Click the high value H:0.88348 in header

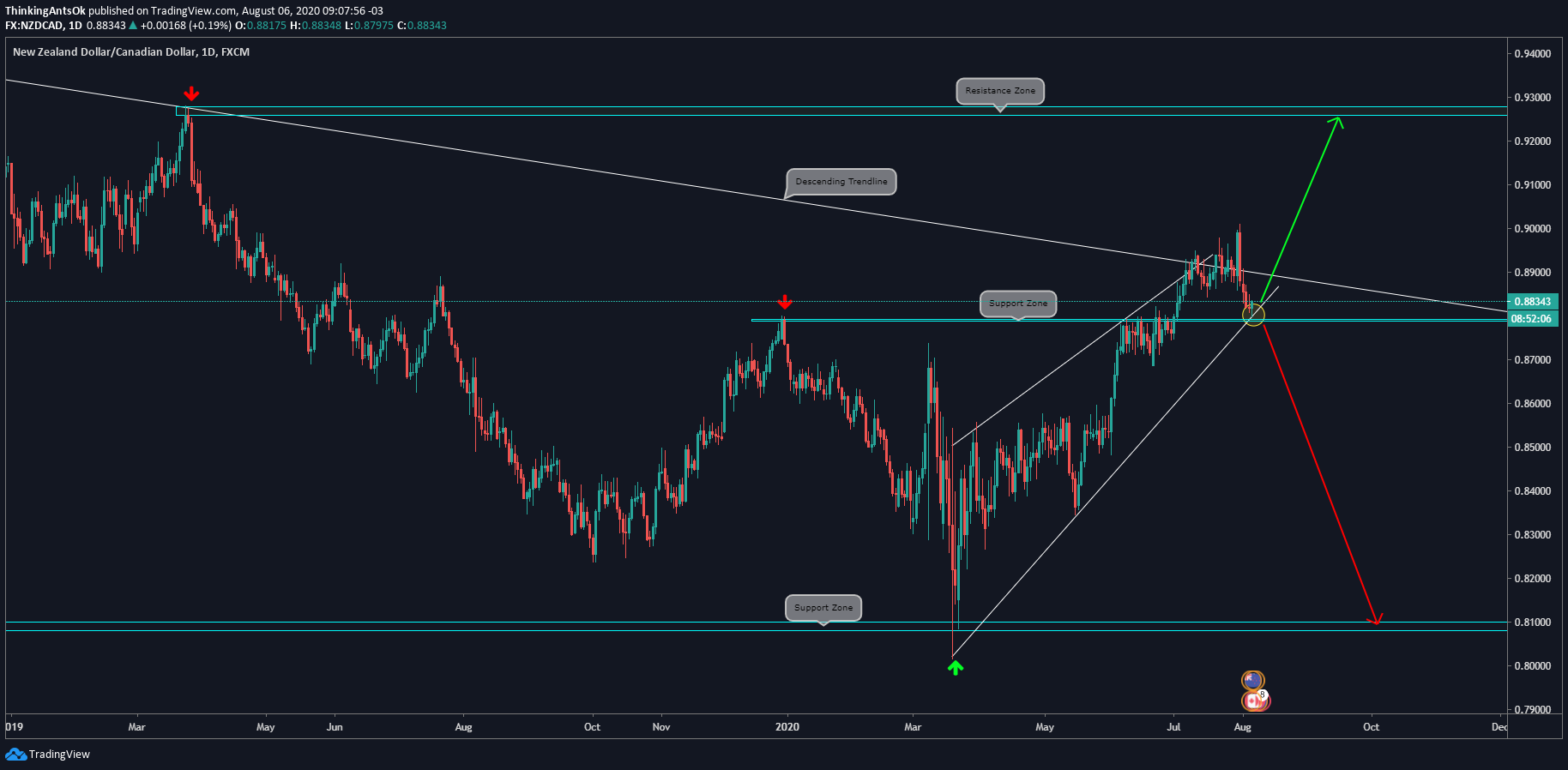(317, 26)
